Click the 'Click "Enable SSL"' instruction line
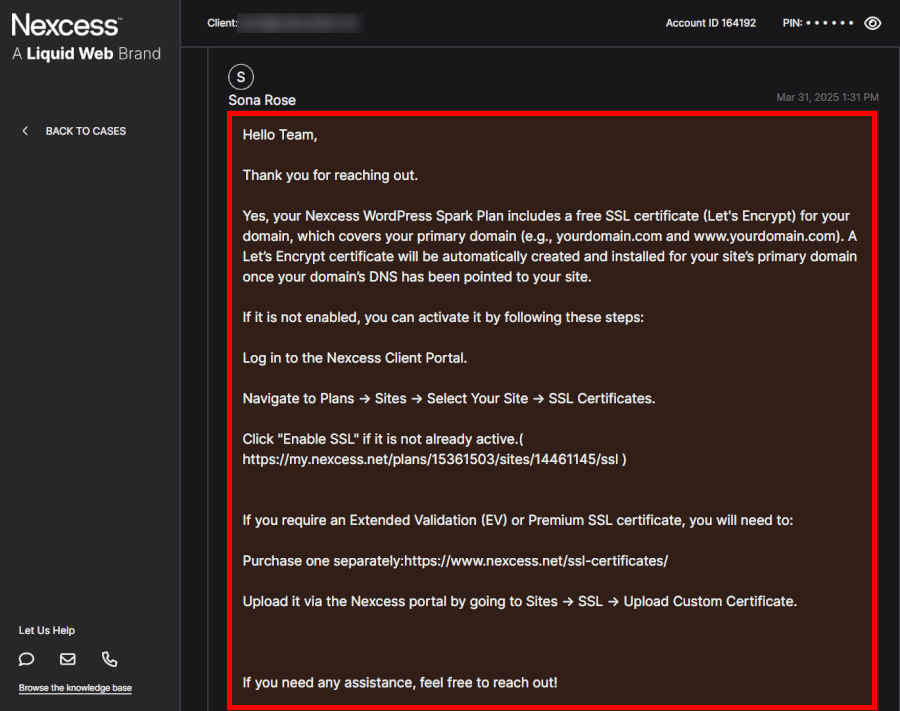Image resolution: width=900 pixels, height=711 pixels. pos(383,439)
